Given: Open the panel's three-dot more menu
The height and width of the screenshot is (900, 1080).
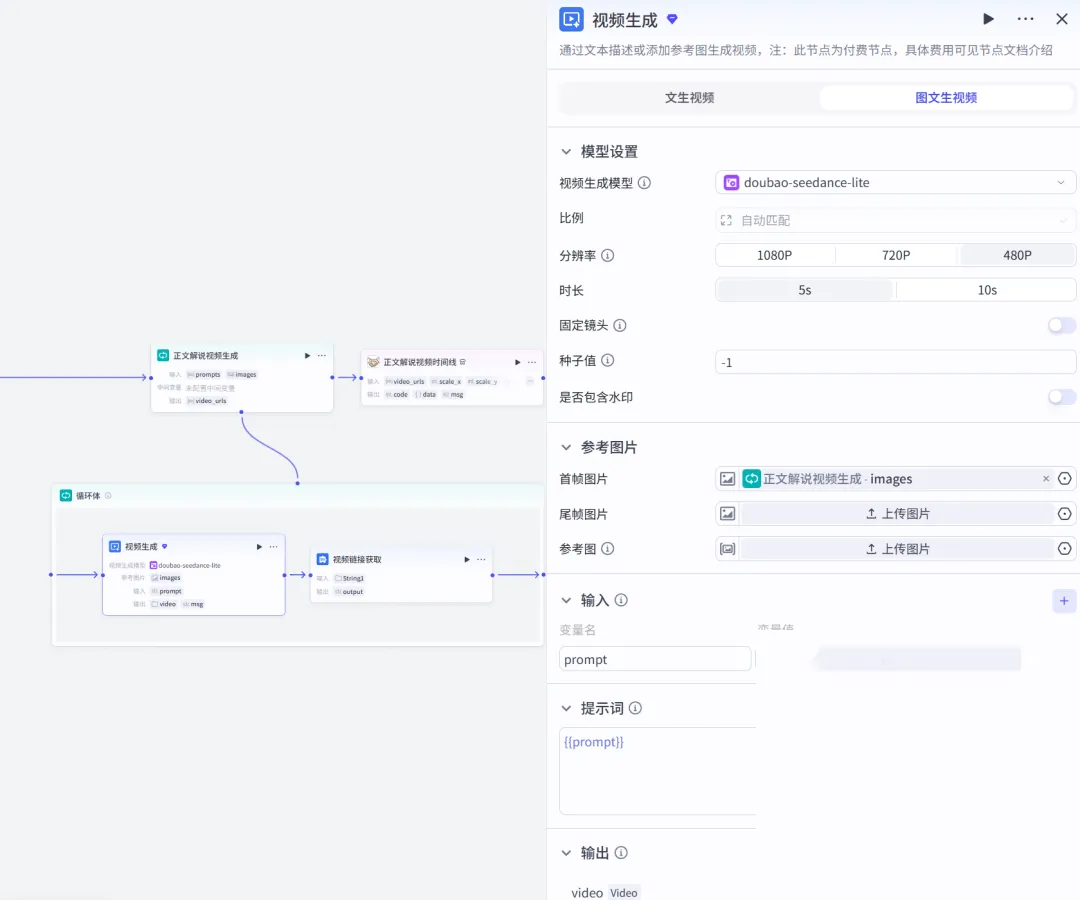Looking at the screenshot, I should coord(1025,19).
